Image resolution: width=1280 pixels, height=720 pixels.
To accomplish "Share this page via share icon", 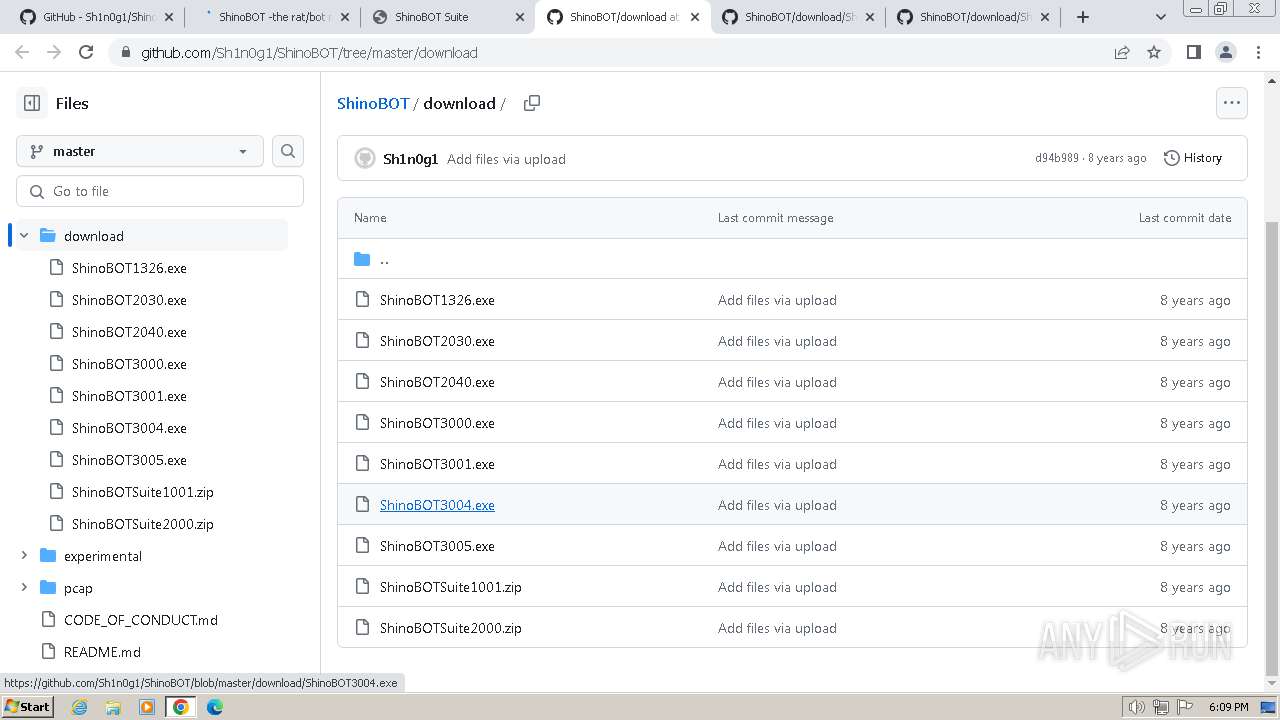I will point(1122,52).
